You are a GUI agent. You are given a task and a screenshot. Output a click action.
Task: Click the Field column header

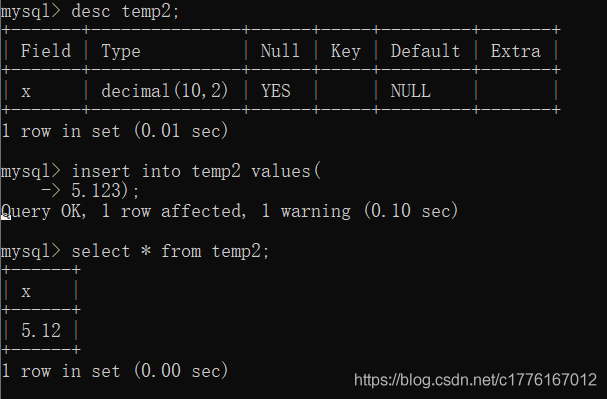pos(46,51)
